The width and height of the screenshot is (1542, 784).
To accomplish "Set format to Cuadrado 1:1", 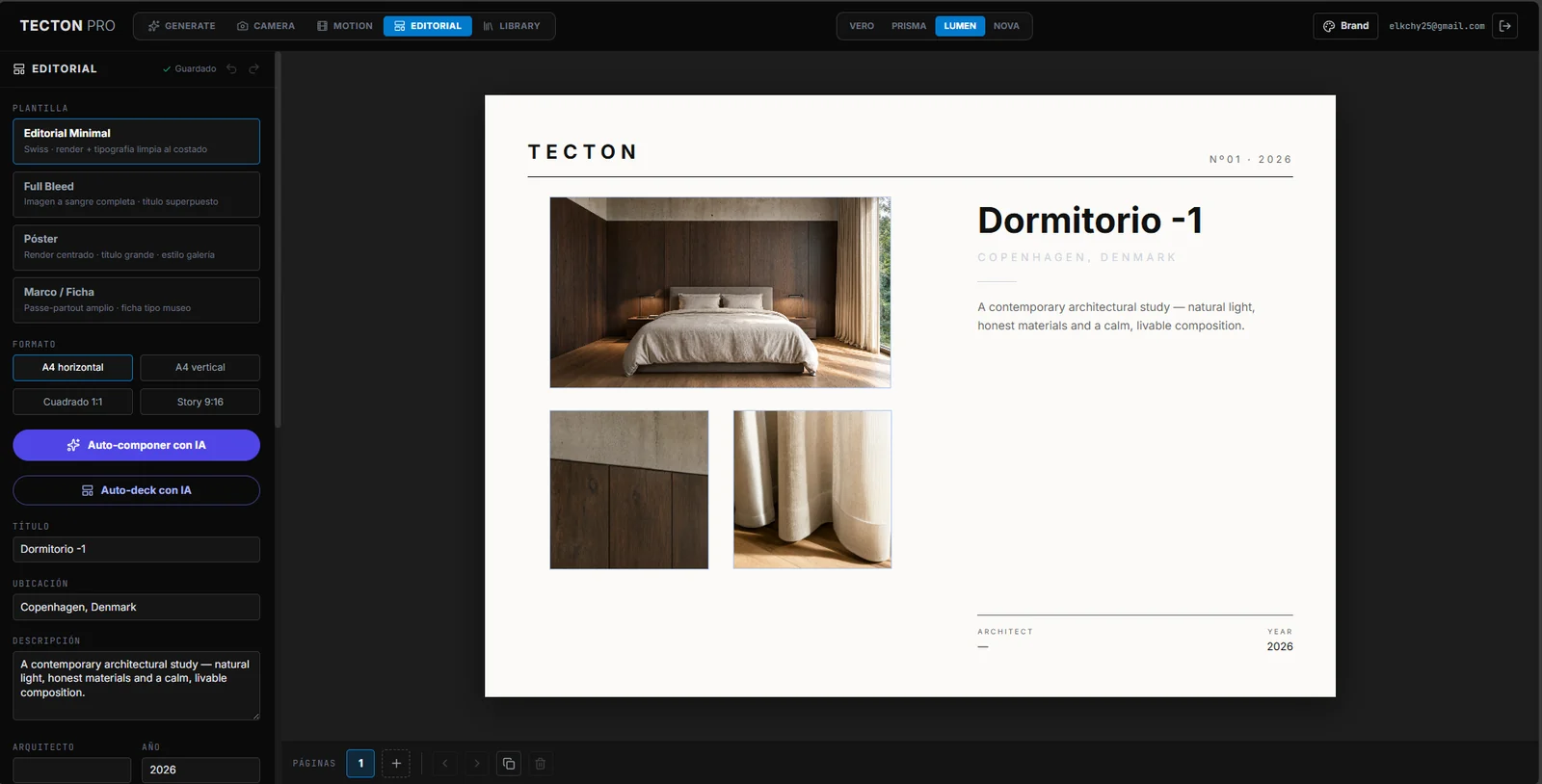I will point(72,402).
